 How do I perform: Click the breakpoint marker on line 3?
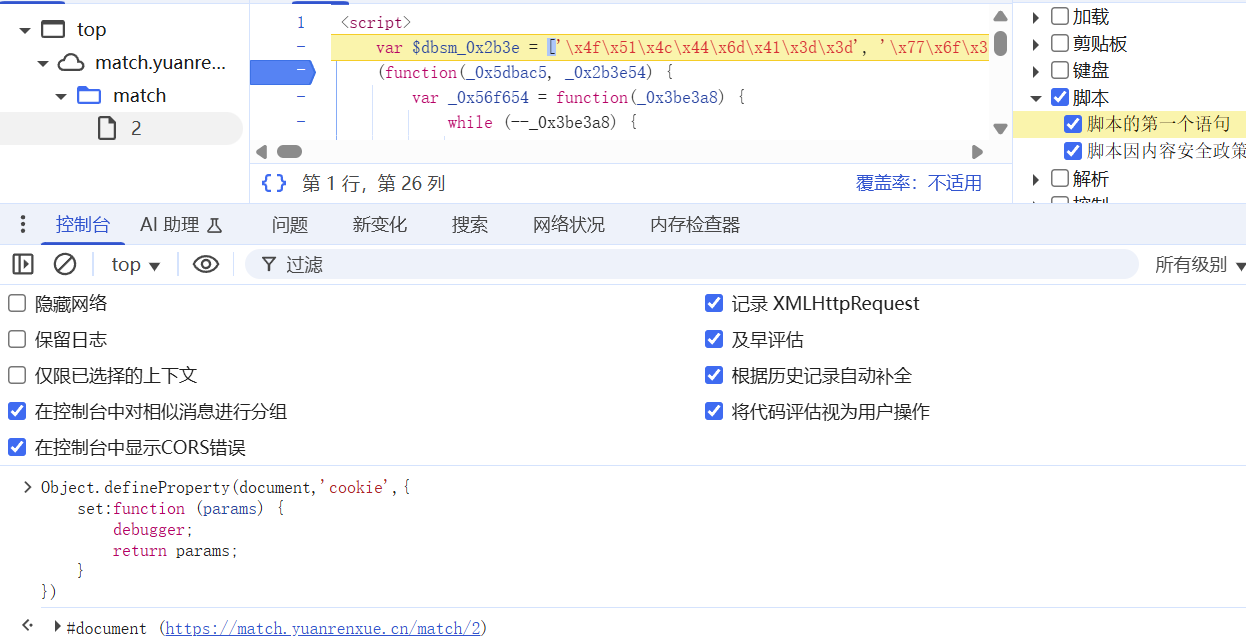282,71
